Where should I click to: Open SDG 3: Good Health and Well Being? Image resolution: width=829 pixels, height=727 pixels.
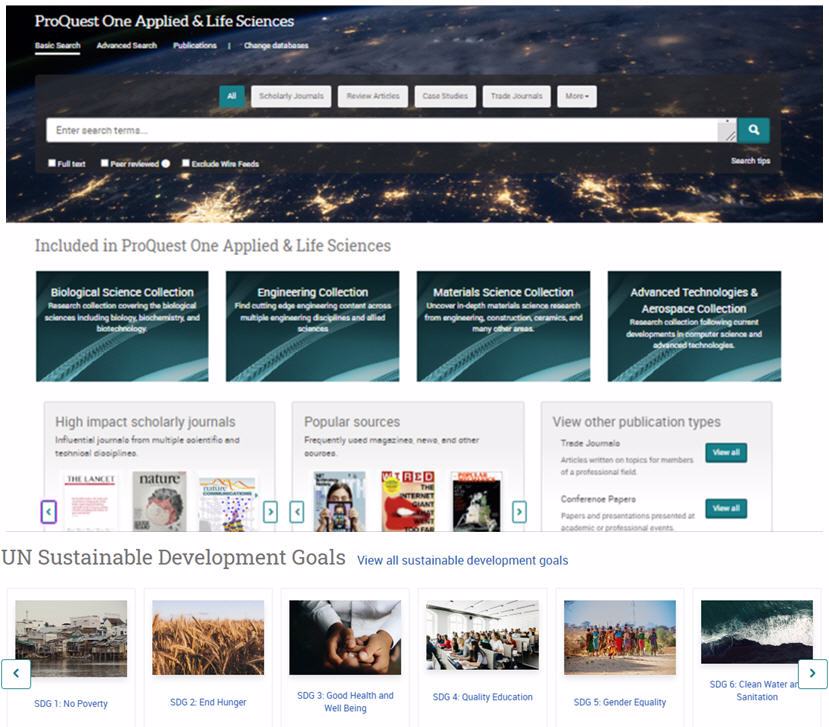point(345,702)
